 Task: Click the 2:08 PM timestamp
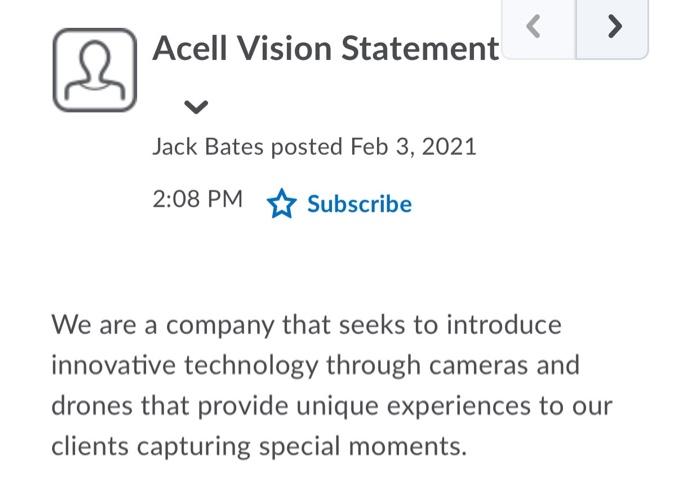pos(198,199)
